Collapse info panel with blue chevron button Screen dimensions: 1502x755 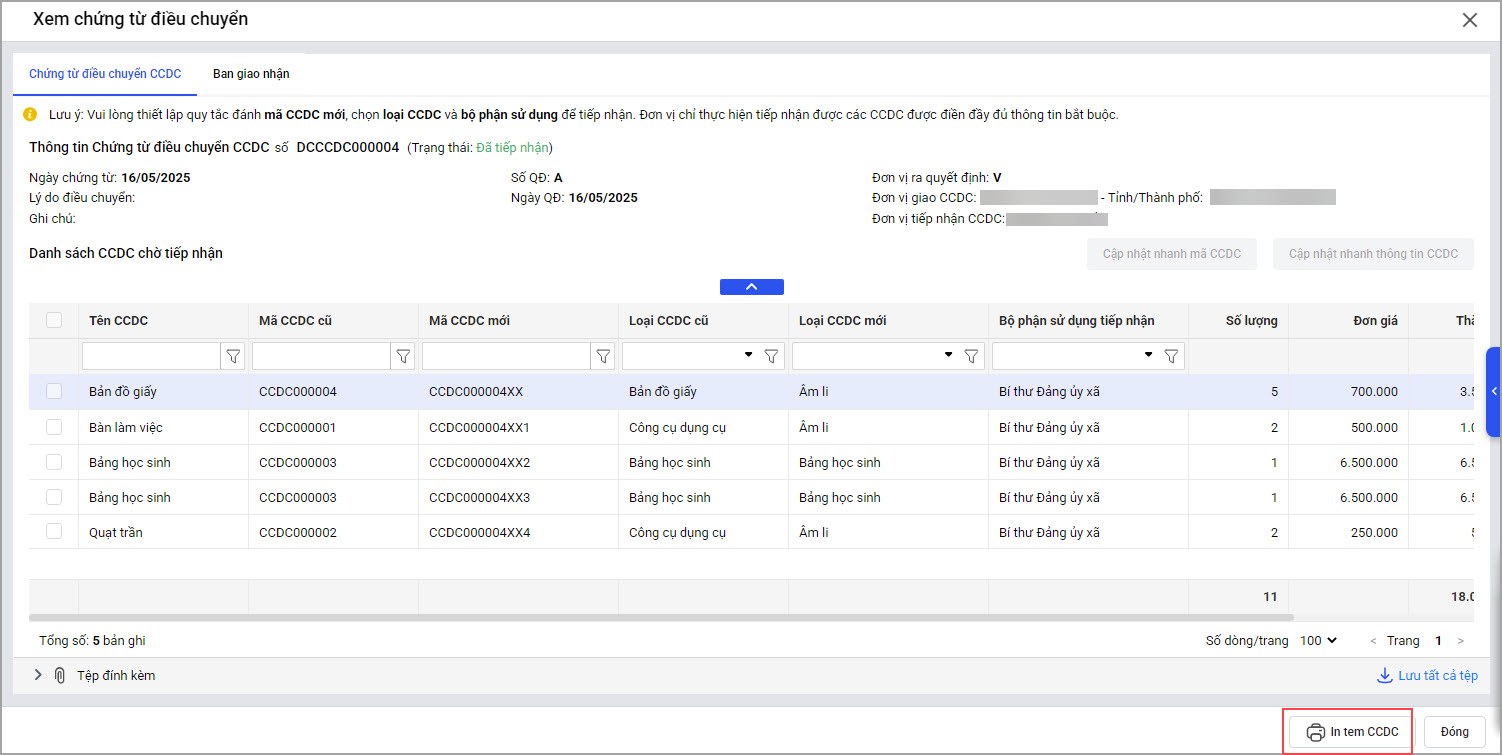[751, 287]
